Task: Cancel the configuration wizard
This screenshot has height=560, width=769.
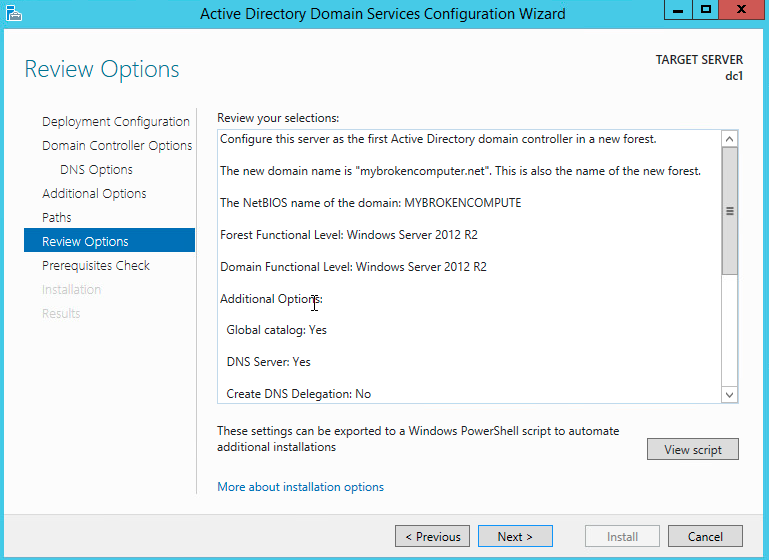Action: pyautogui.click(x=705, y=537)
